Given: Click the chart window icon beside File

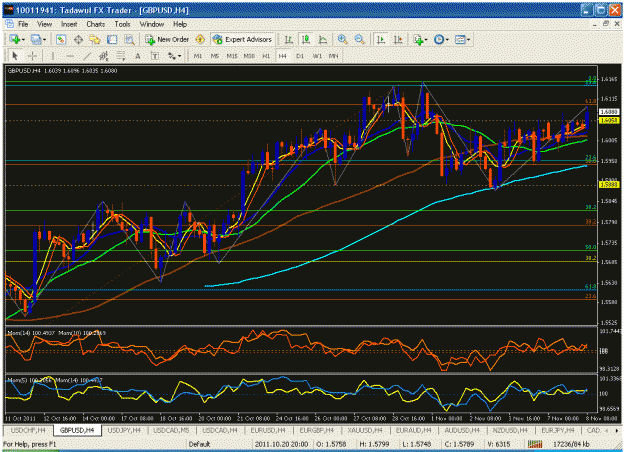Looking at the screenshot, I should pos(9,24).
